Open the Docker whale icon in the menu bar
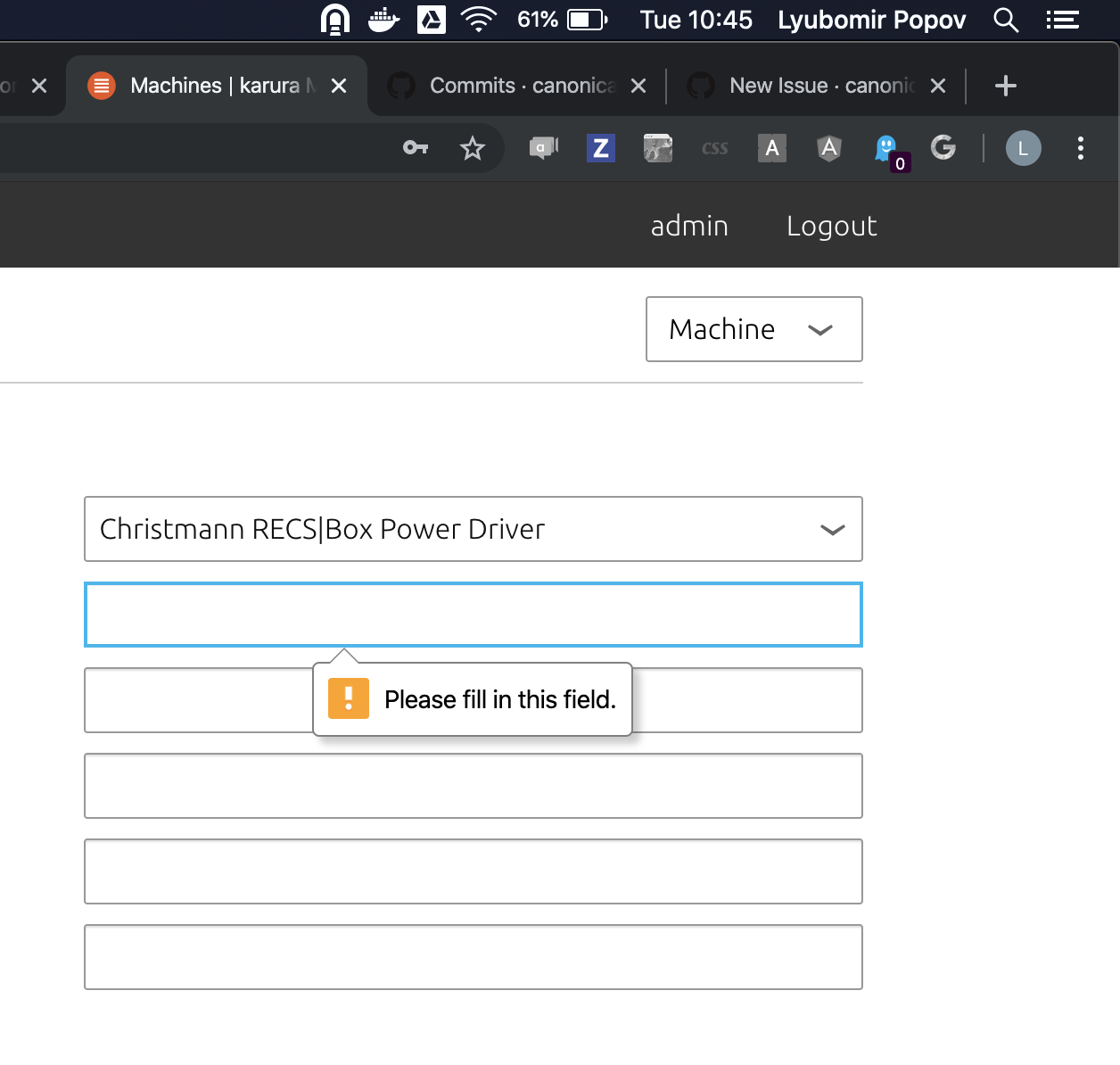Viewport: 1120px width, 1065px height. click(383, 20)
